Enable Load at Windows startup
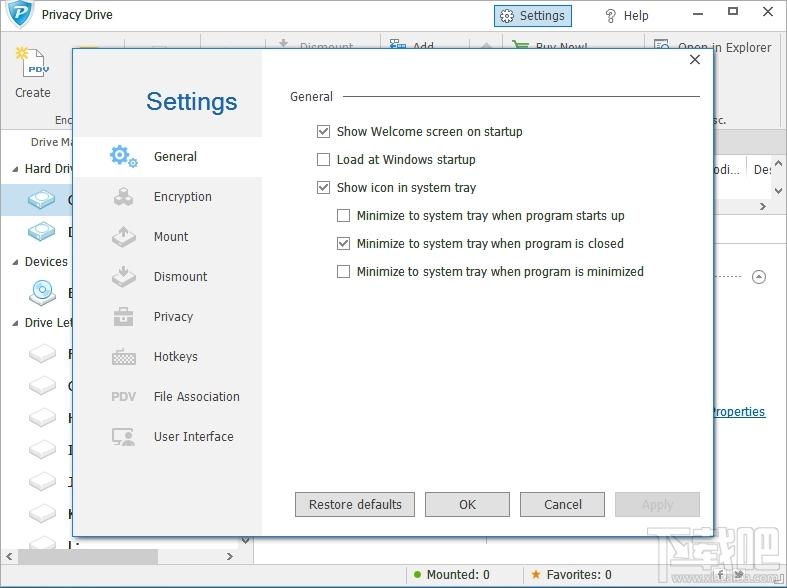Image resolution: width=787 pixels, height=588 pixels. point(324,160)
